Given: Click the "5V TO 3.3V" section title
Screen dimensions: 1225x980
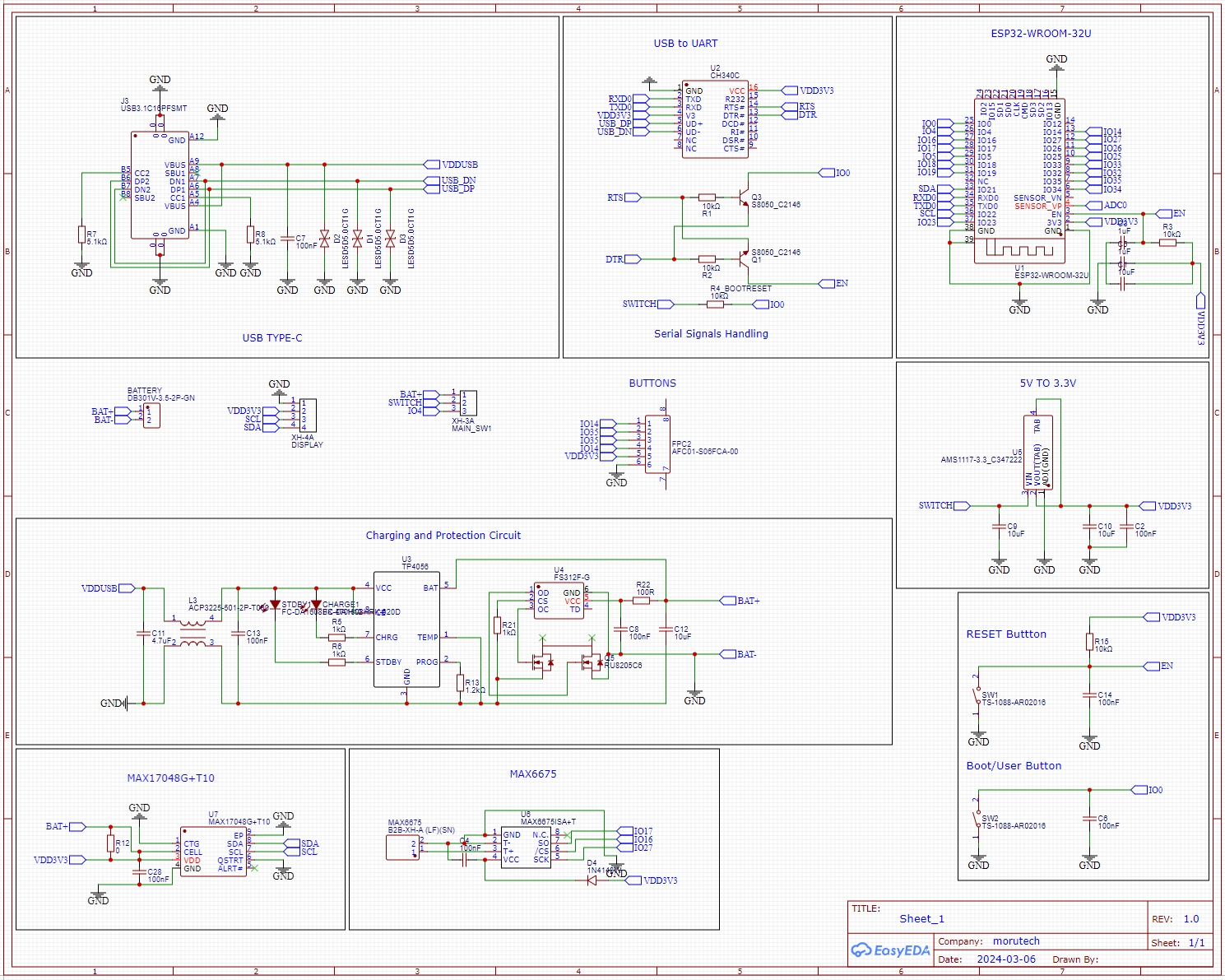Looking at the screenshot, I should click(1047, 383).
